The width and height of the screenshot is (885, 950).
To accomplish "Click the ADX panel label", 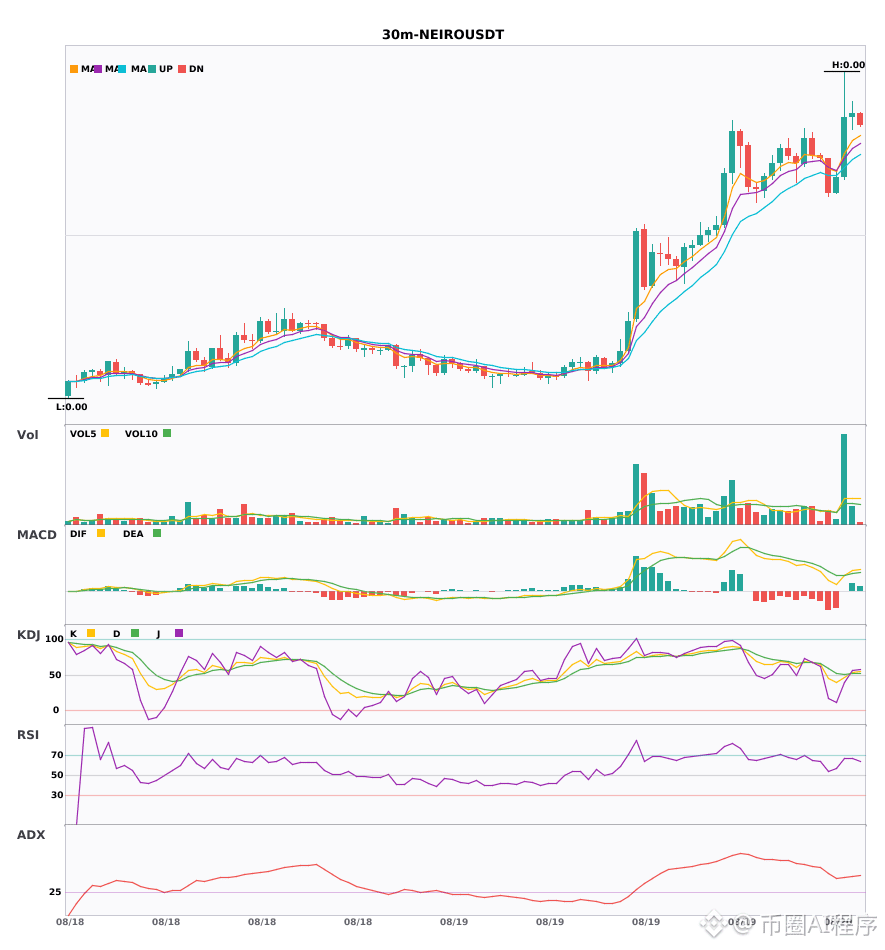I will tap(31, 835).
